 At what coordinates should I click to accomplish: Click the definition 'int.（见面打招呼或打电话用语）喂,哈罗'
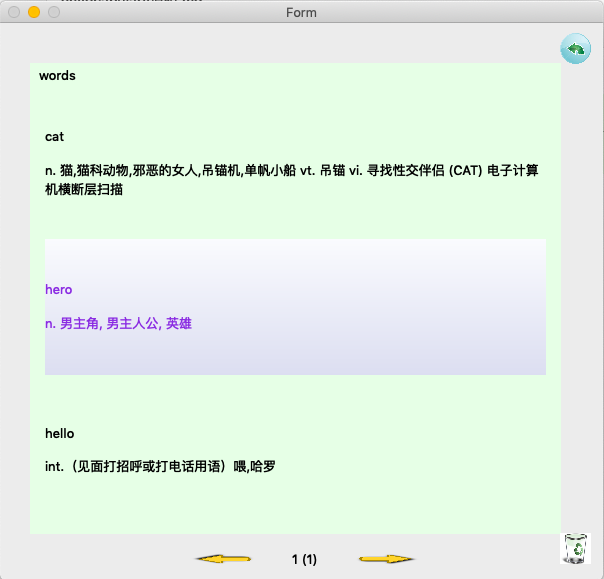point(160,467)
